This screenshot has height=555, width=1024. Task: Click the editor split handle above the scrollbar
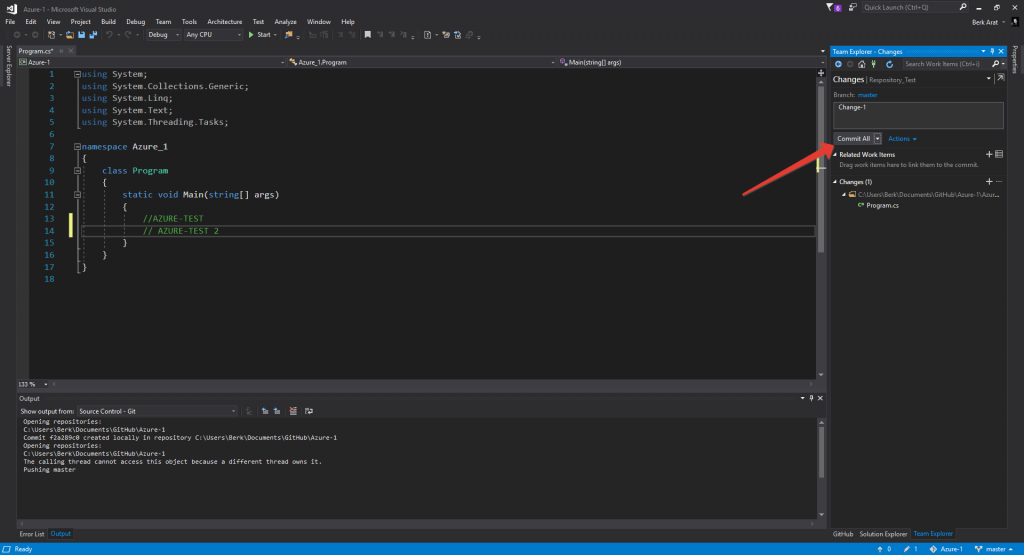pos(821,73)
